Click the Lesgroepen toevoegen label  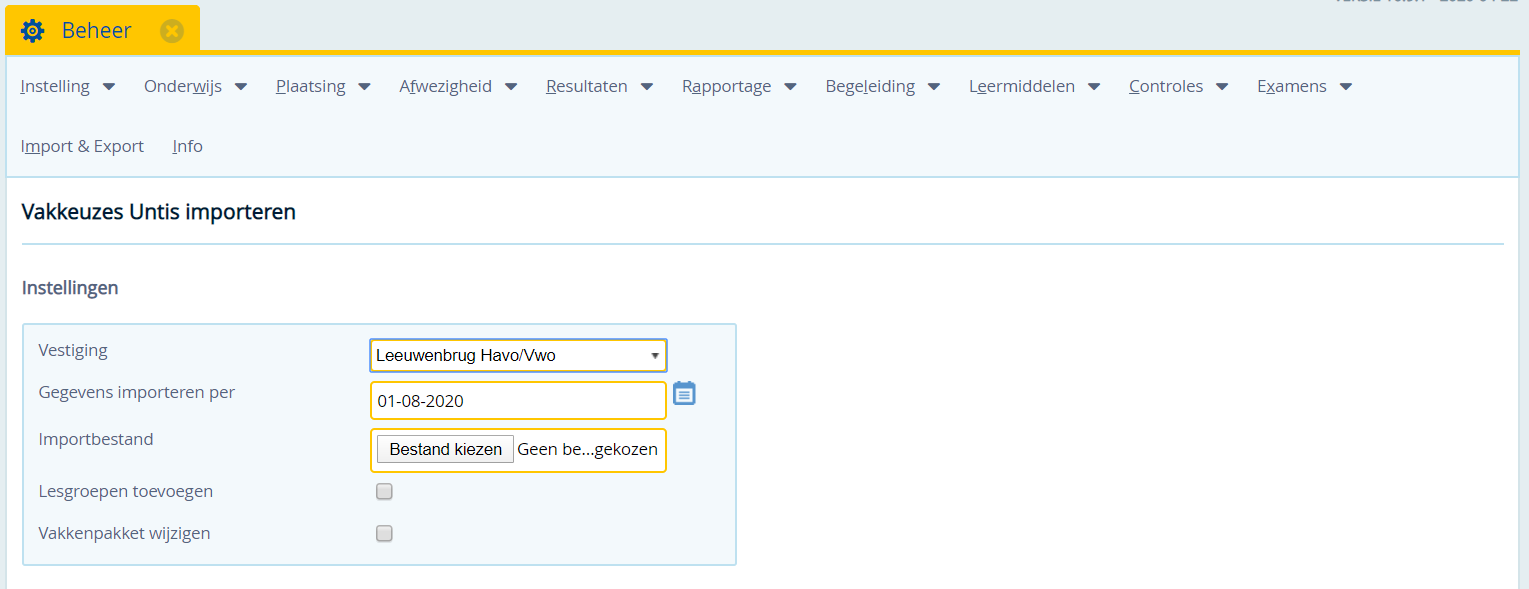(126, 492)
